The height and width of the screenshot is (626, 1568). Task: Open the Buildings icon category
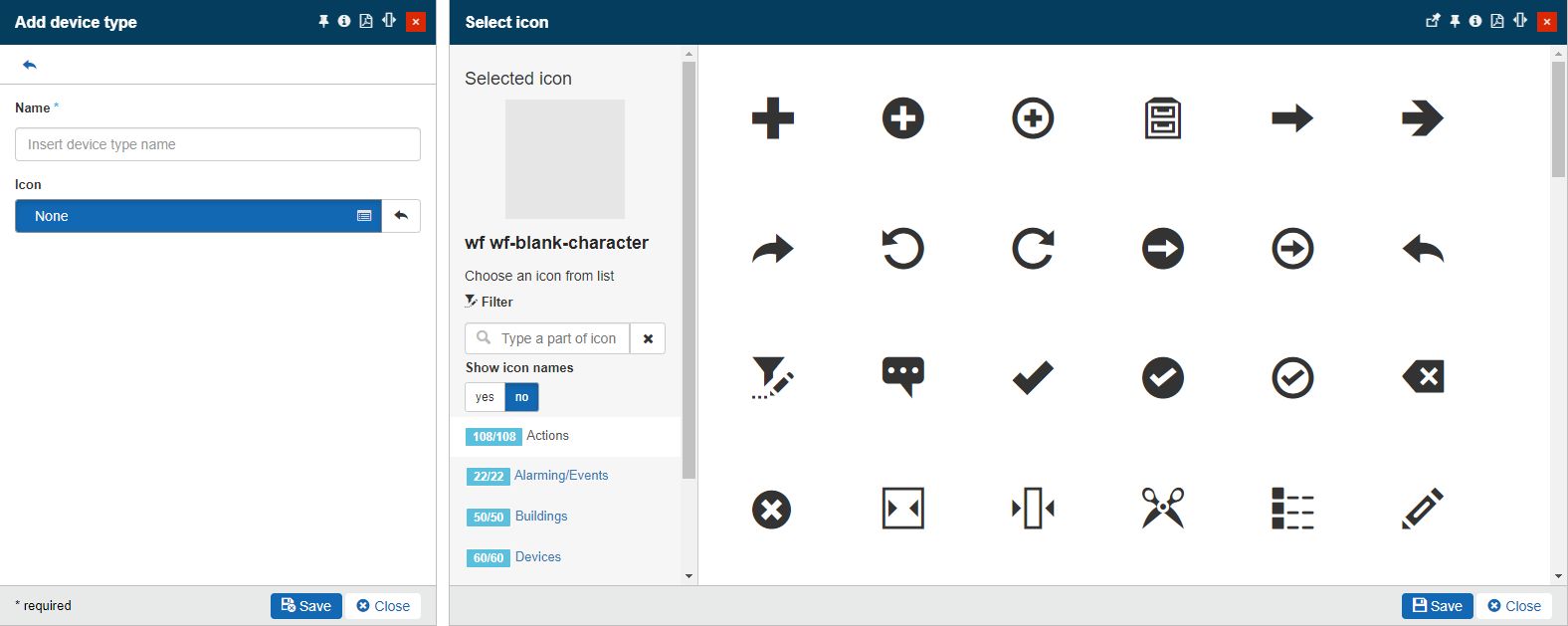coord(540,517)
